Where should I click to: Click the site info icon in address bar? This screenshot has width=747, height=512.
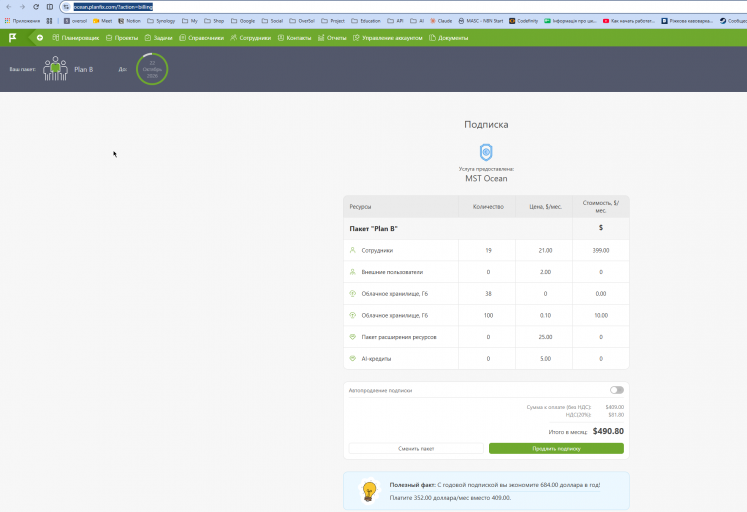[66, 7]
